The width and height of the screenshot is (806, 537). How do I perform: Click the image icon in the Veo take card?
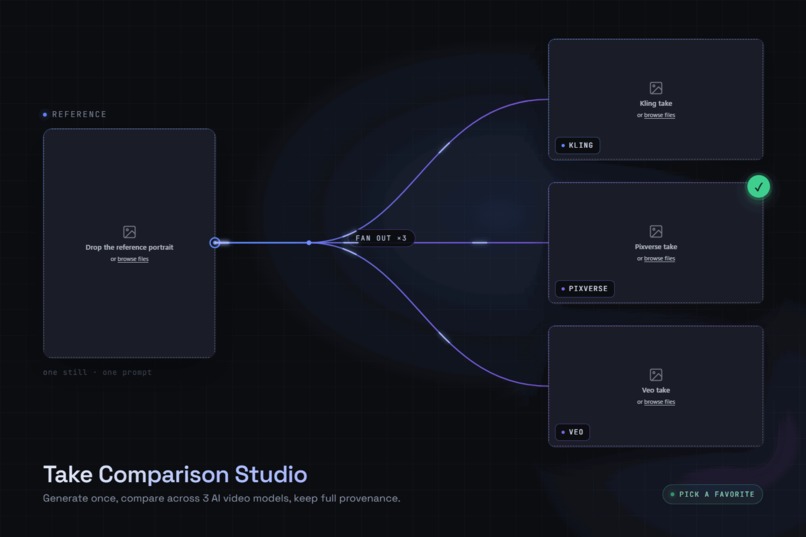pos(656,375)
